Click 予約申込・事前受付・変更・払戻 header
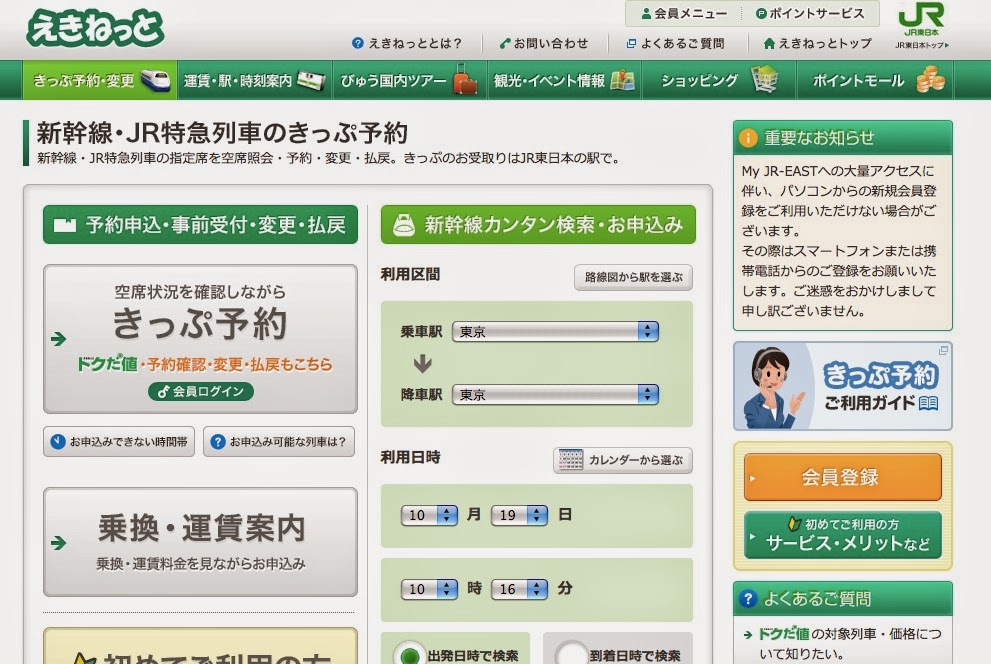The image size is (991, 664). [200, 224]
